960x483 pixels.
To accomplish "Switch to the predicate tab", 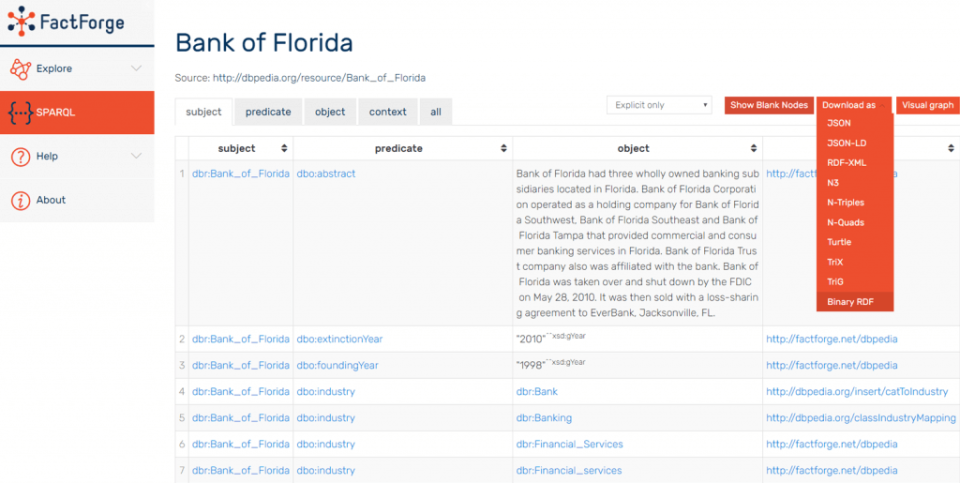I will coord(268,112).
